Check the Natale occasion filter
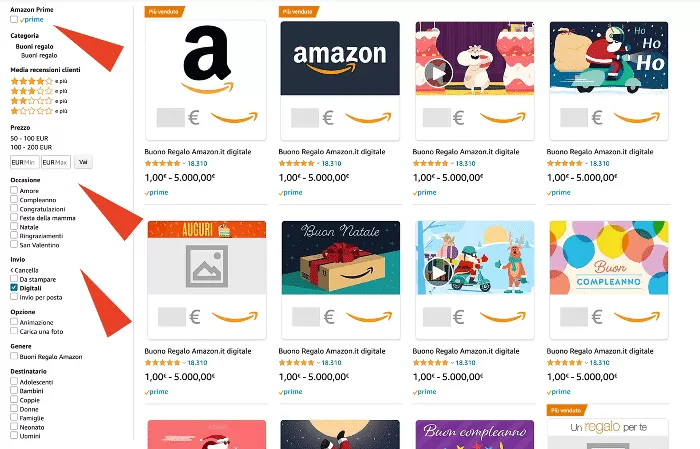The image size is (700, 449). click(x=14, y=227)
